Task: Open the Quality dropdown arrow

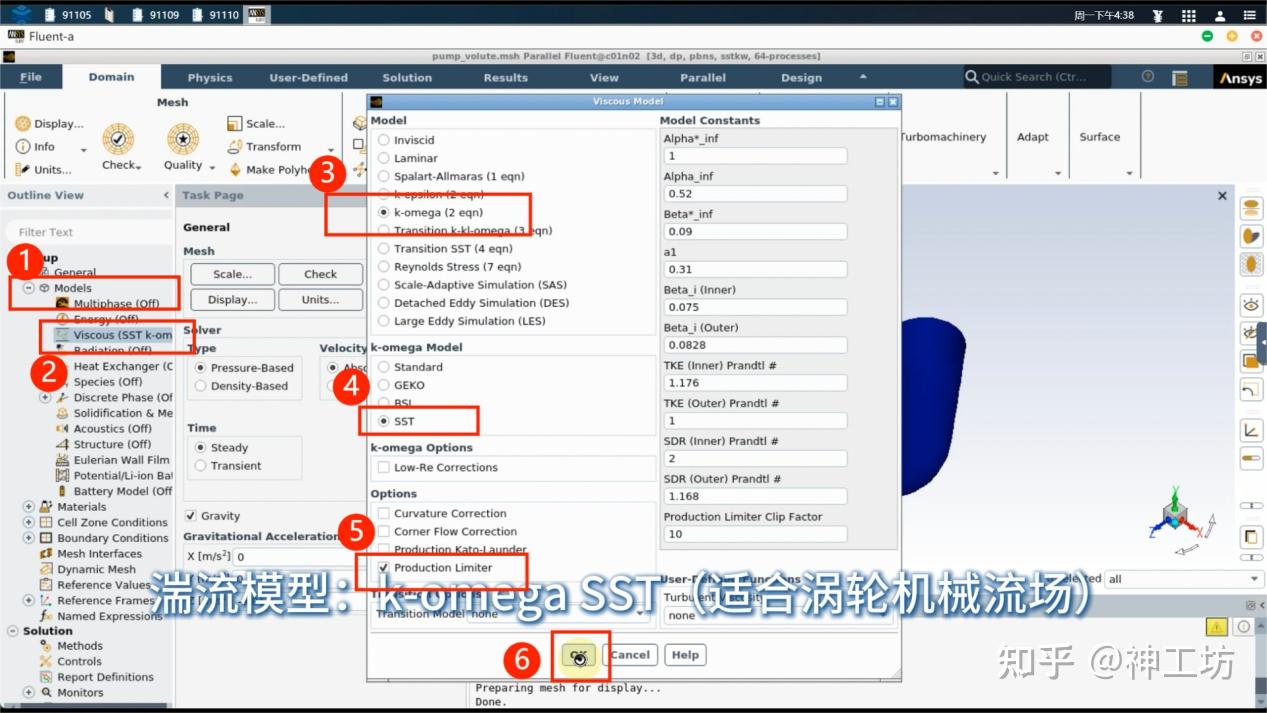Action: click(x=211, y=166)
